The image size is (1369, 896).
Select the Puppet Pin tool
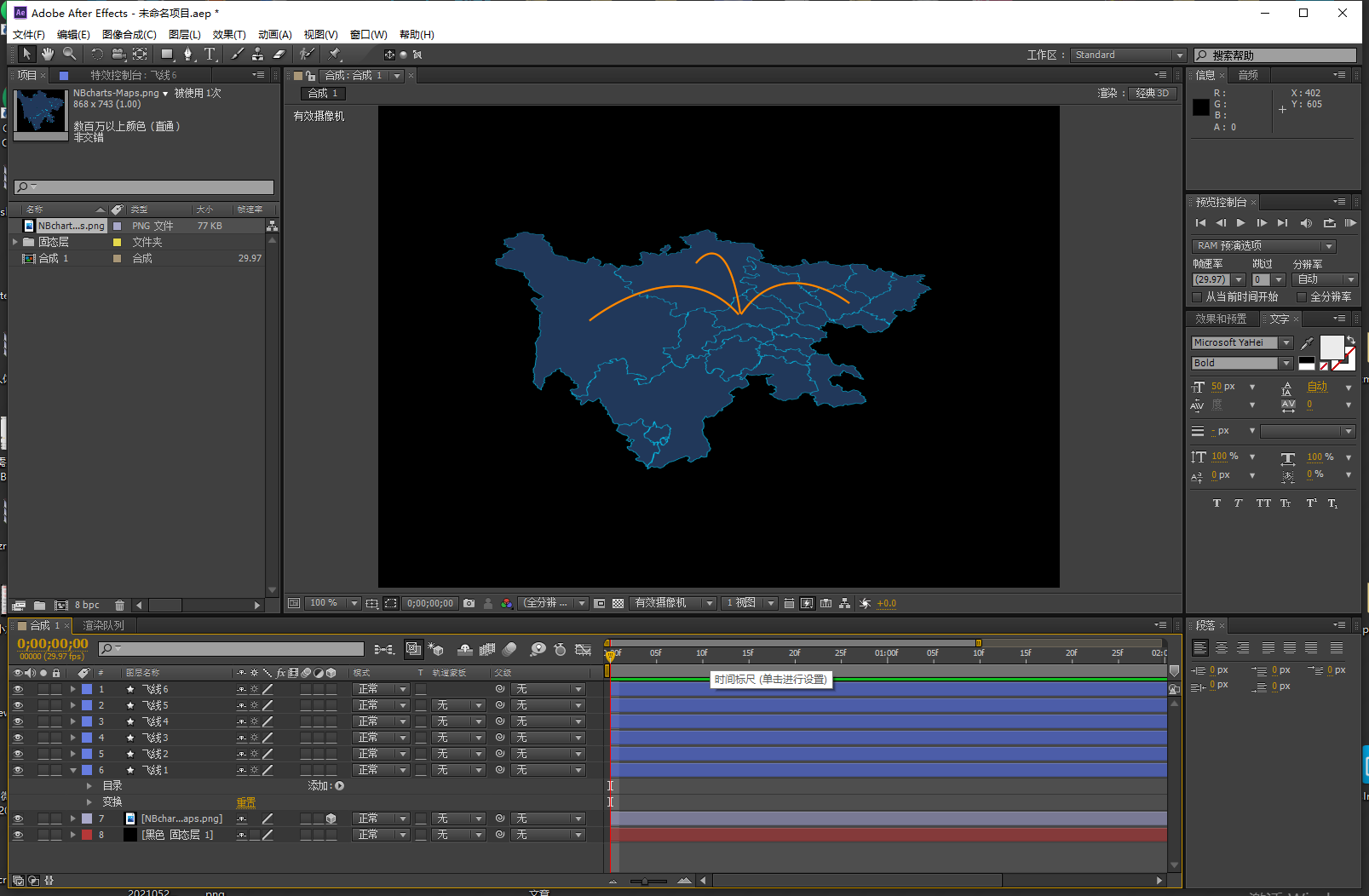pyautogui.click(x=335, y=55)
